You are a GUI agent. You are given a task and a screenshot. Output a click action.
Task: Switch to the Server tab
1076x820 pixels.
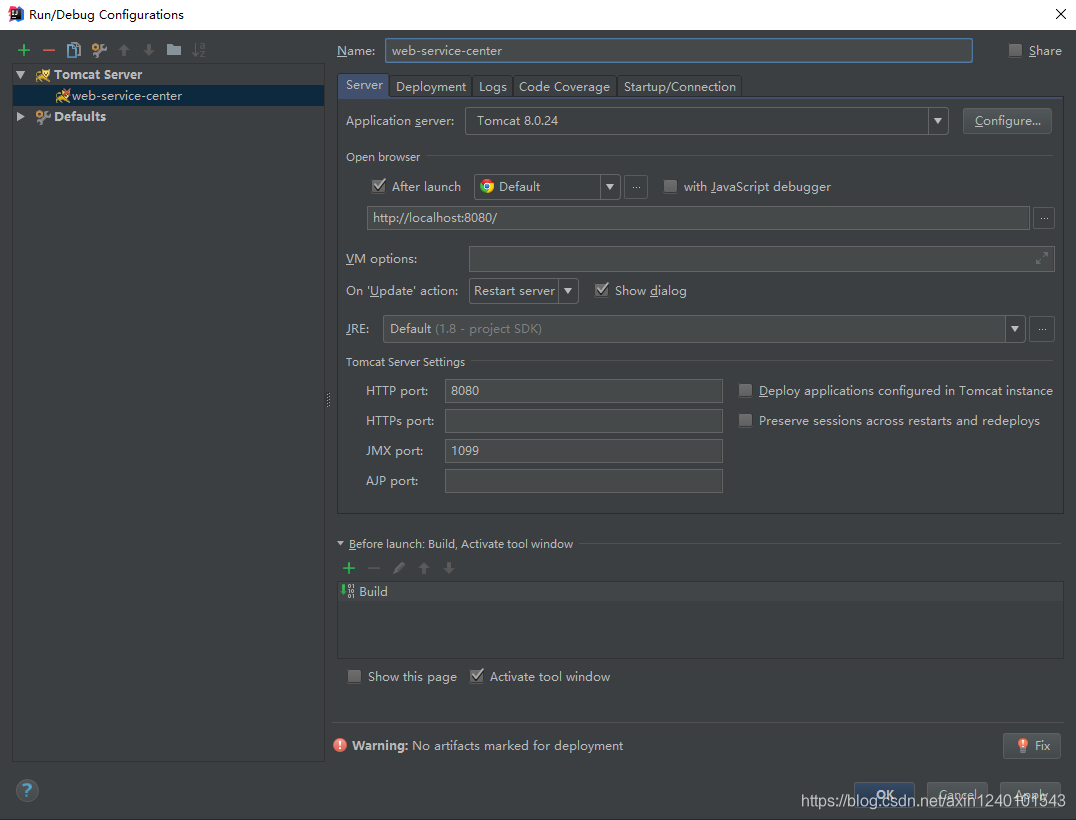[364, 85]
